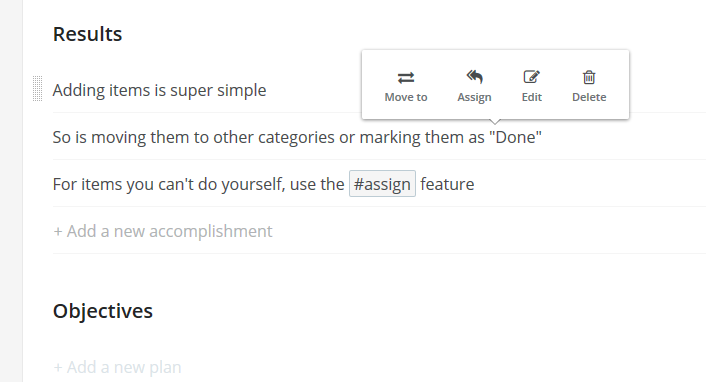The width and height of the screenshot is (706, 382).
Task: Click the Edit pencil icon
Action: [x=531, y=77]
